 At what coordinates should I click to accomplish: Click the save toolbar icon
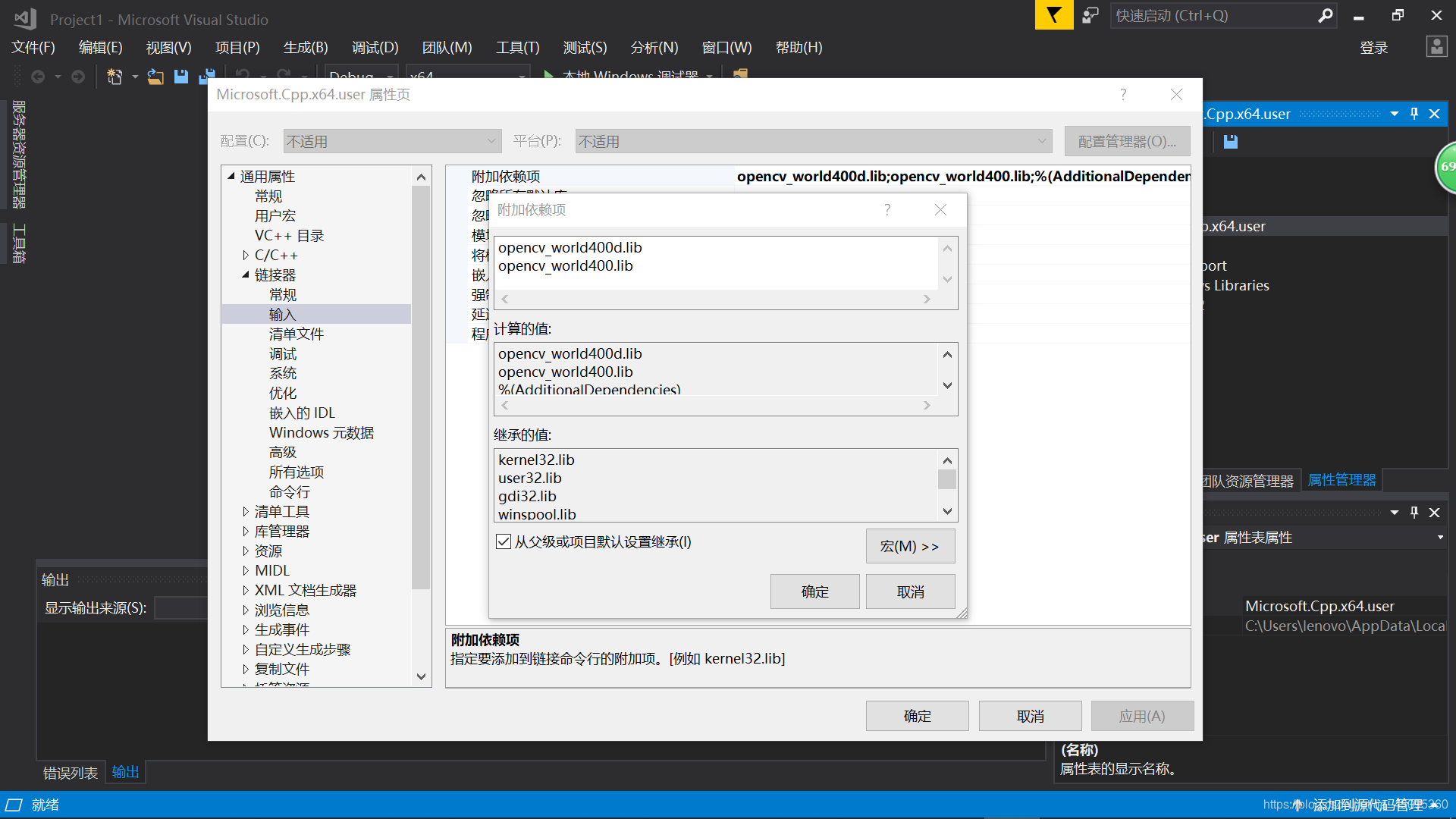coord(181,77)
